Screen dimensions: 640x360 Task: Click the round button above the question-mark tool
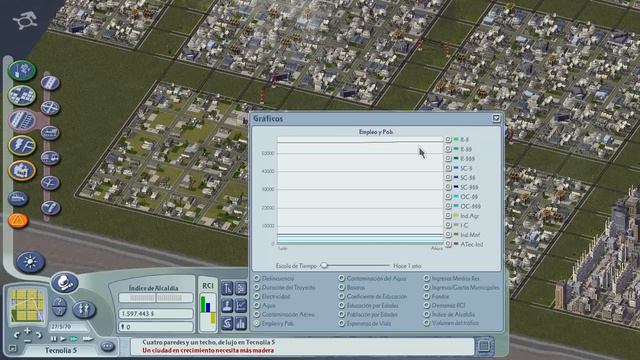pos(65,282)
